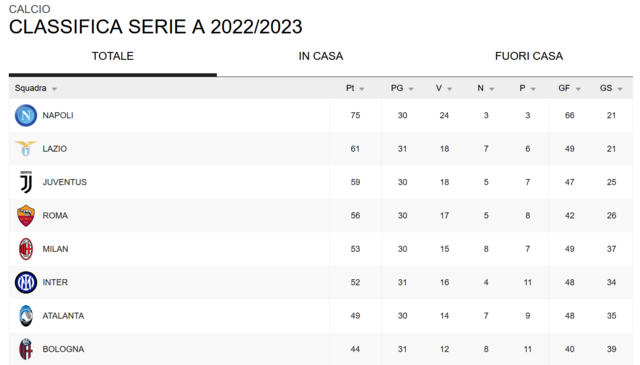Click the Lazio eagle logo
This screenshot has width=640, height=365.
pyautogui.click(x=26, y=149)
